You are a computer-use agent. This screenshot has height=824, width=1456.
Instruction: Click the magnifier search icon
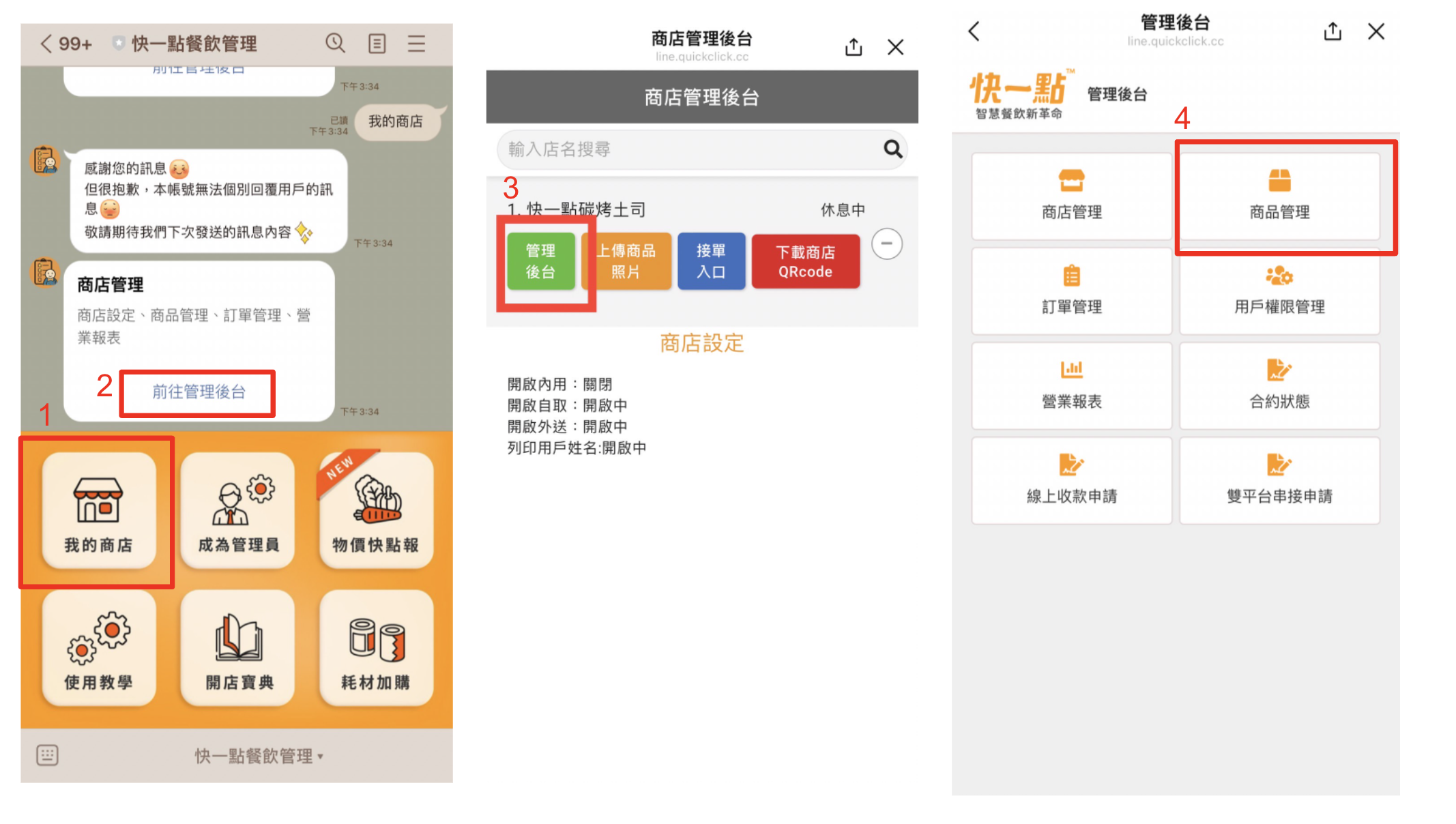pos(892,149)
